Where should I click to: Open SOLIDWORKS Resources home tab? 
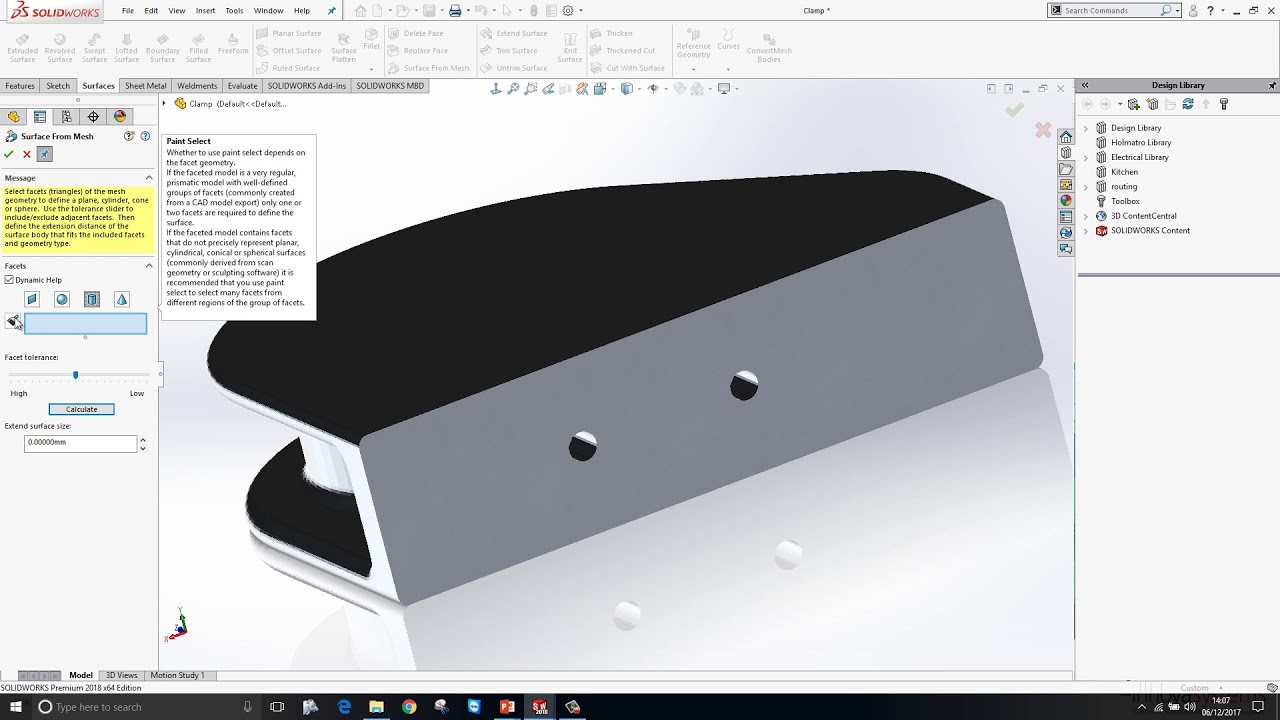1066,137
